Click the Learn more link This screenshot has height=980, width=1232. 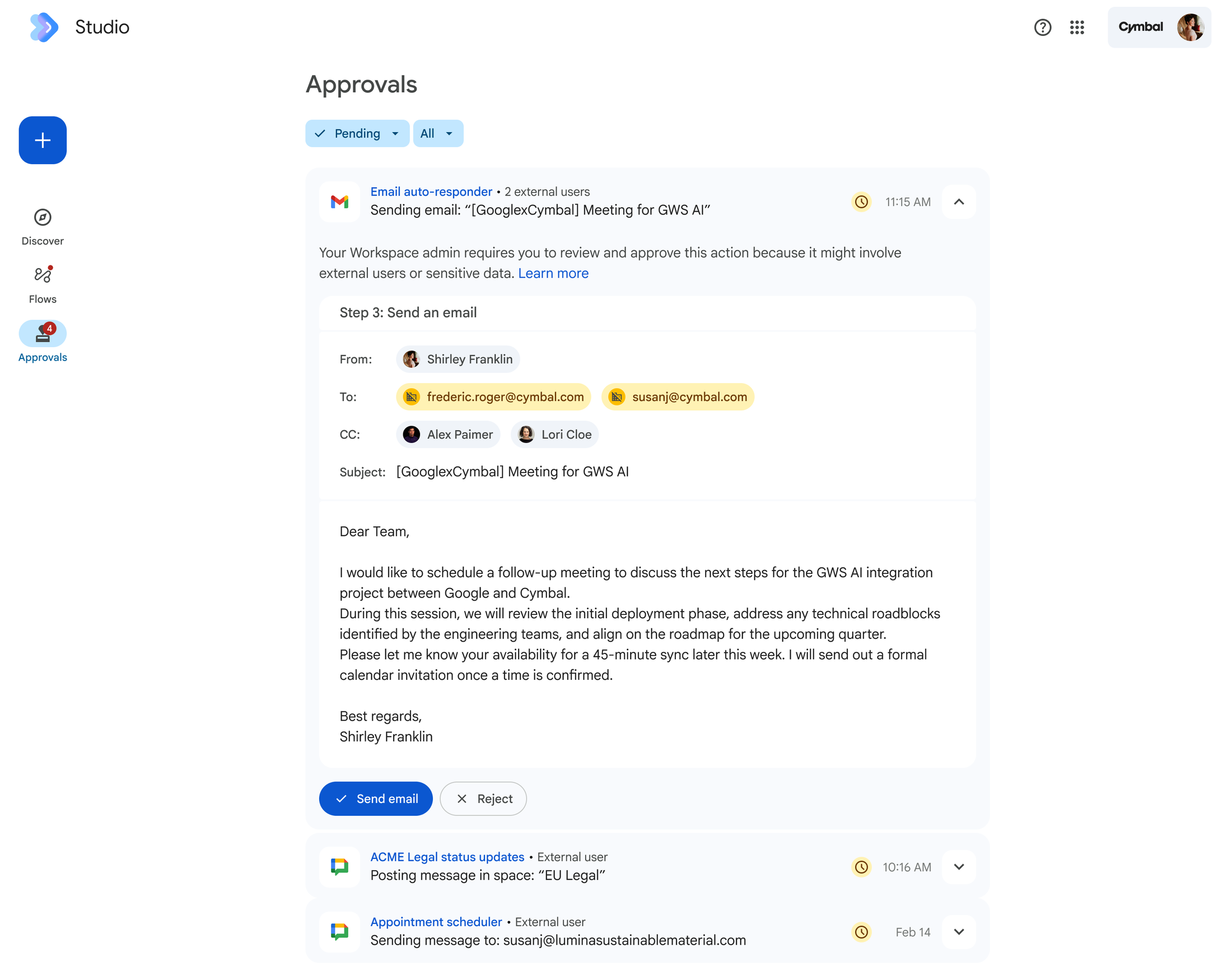[x=553, y=273]
